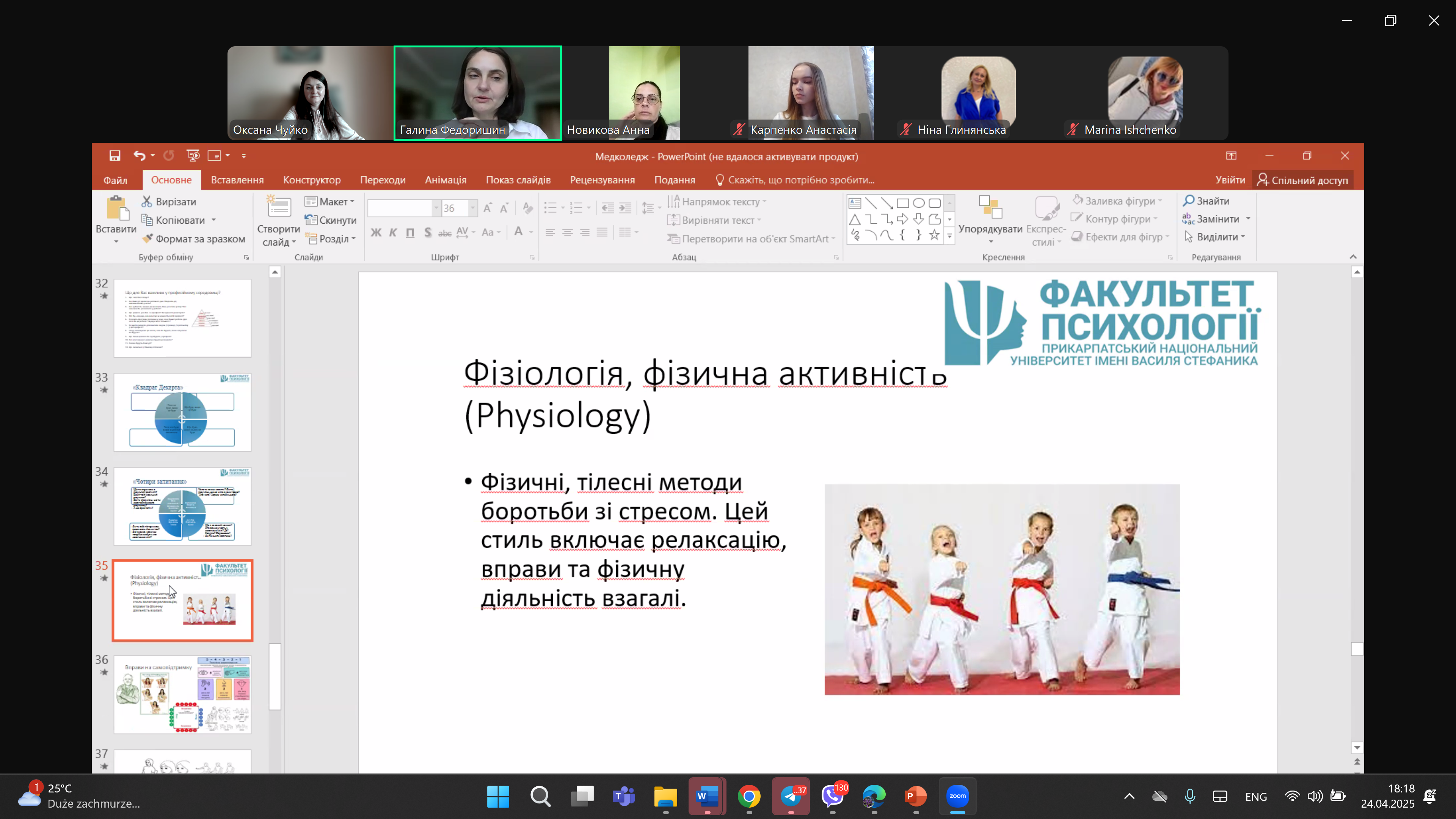Image resolution: width=1456 pixels, height=819 pixels.
Task: Toggle underline (П) formatting
Action: 410,232
